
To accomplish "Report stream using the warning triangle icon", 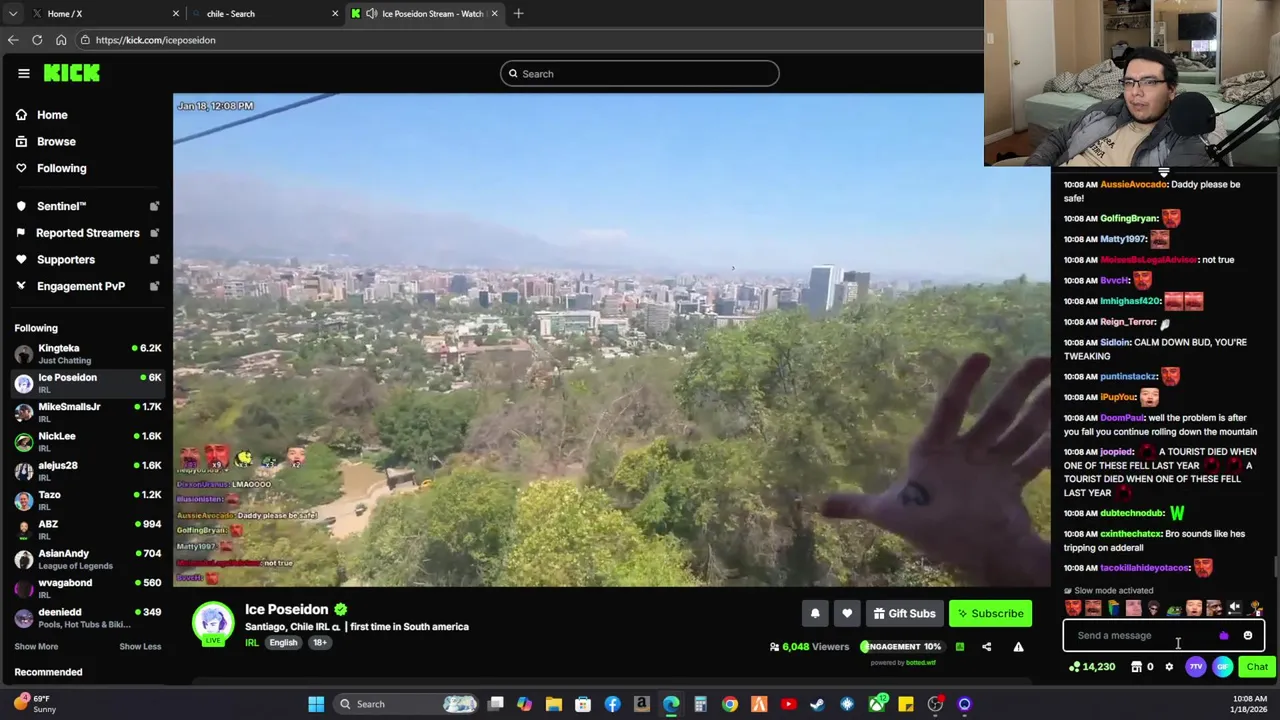I will [x=1018, y=647].
